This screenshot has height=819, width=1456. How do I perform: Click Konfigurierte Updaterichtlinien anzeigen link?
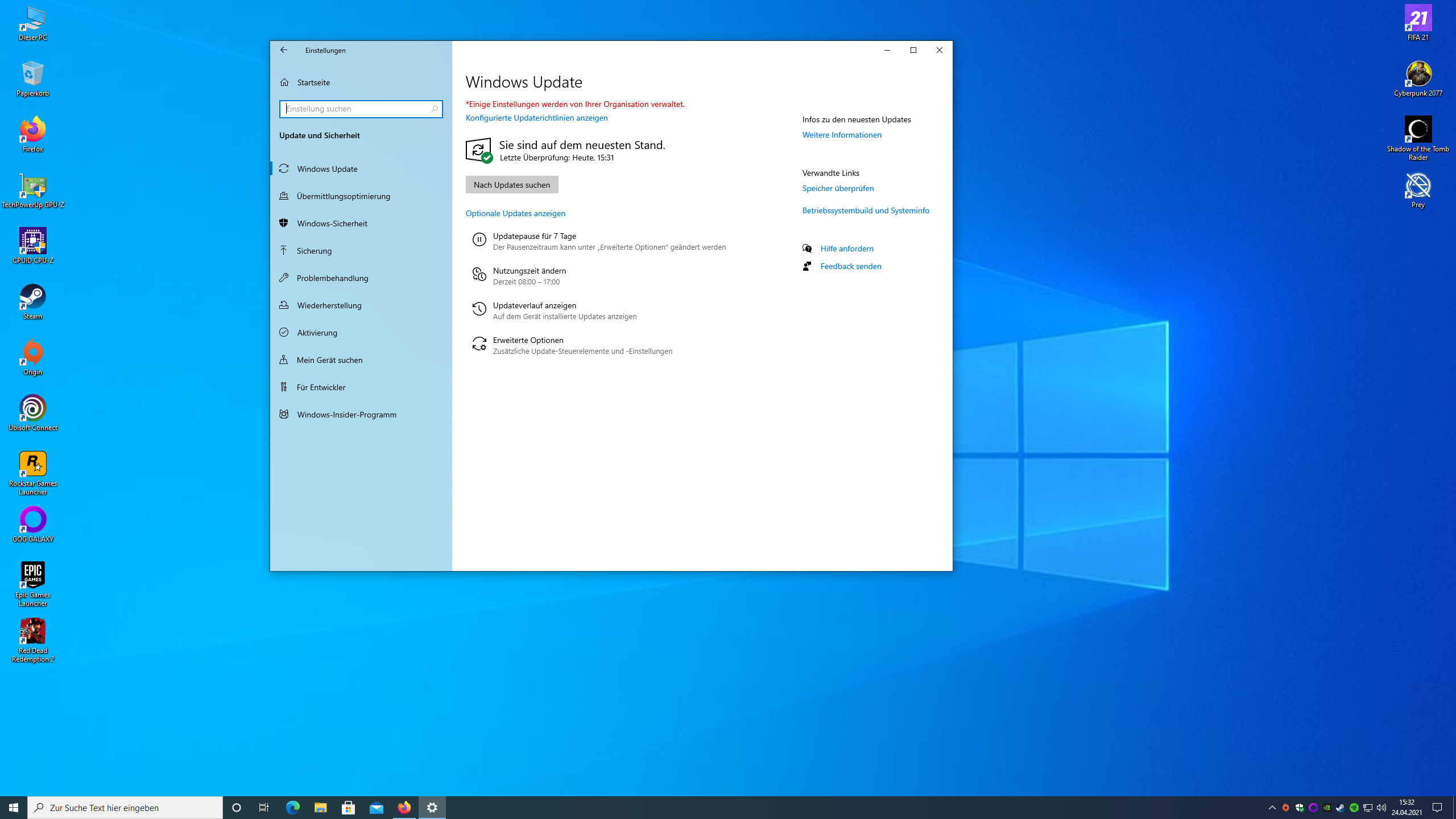point(536,118)
